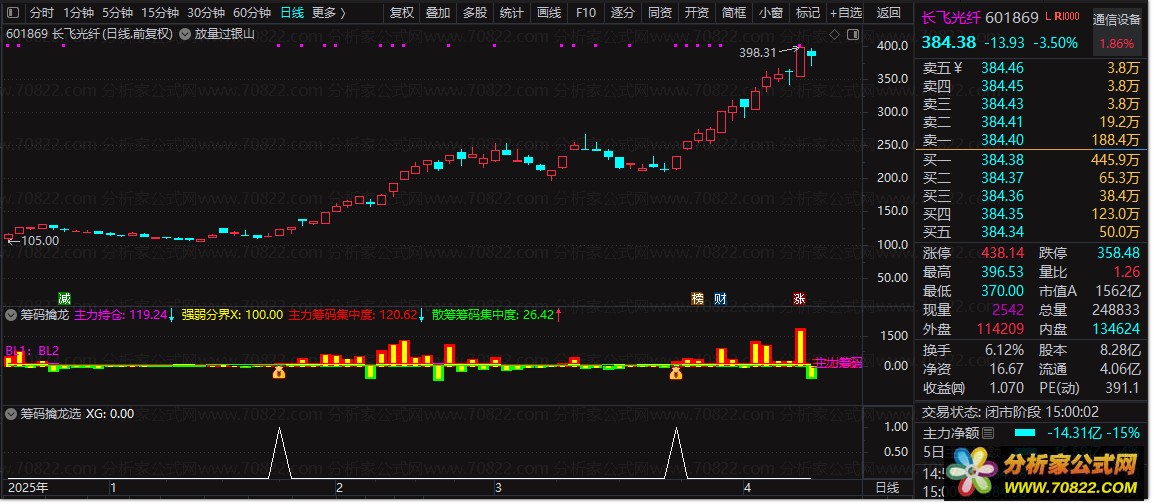
Task: Click the month 4 marker on time axis
Action: pos(747,487)
